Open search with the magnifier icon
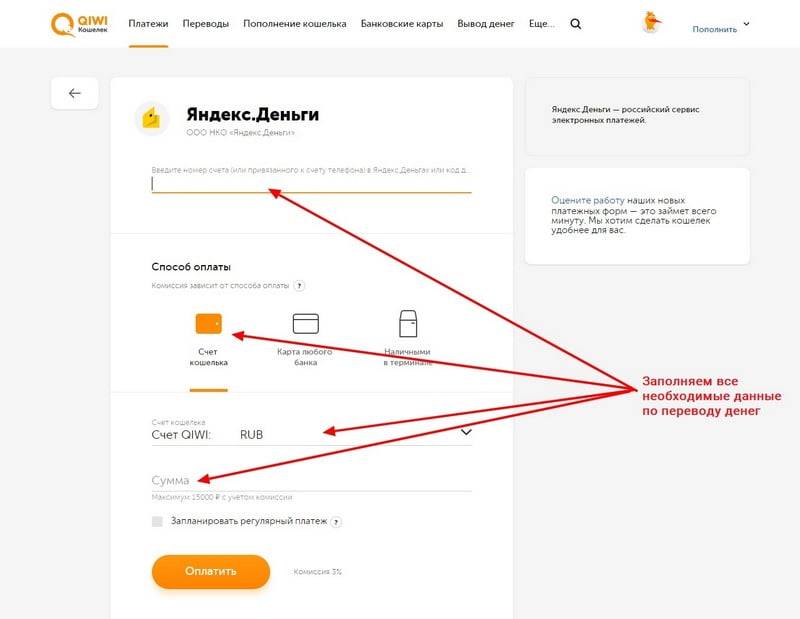 click(x=576, y=23)
